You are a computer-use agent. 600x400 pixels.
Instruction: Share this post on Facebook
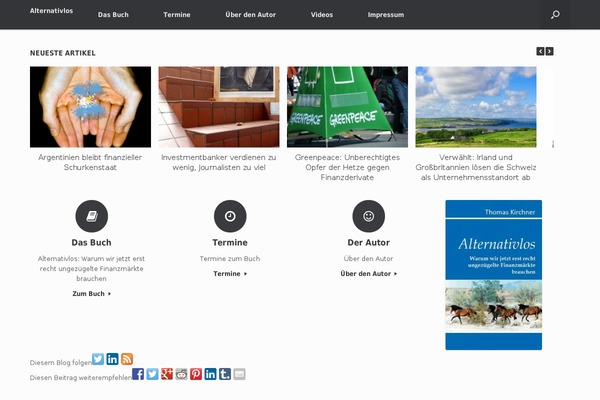point(138,374)
